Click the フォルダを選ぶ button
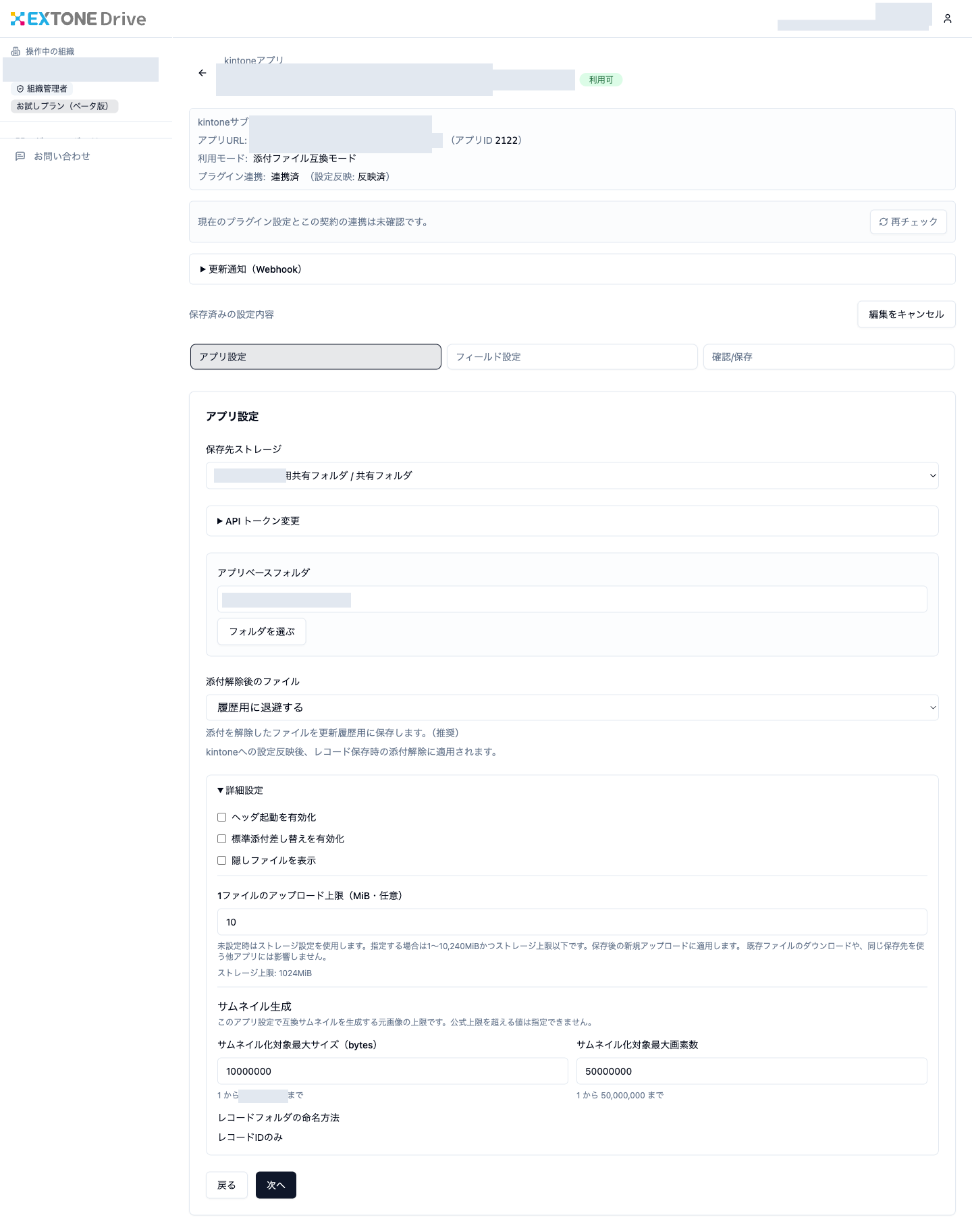Image resolution: width=972 pixels, height=1232 pixels. pyautogui.click(x=262, y=632)
